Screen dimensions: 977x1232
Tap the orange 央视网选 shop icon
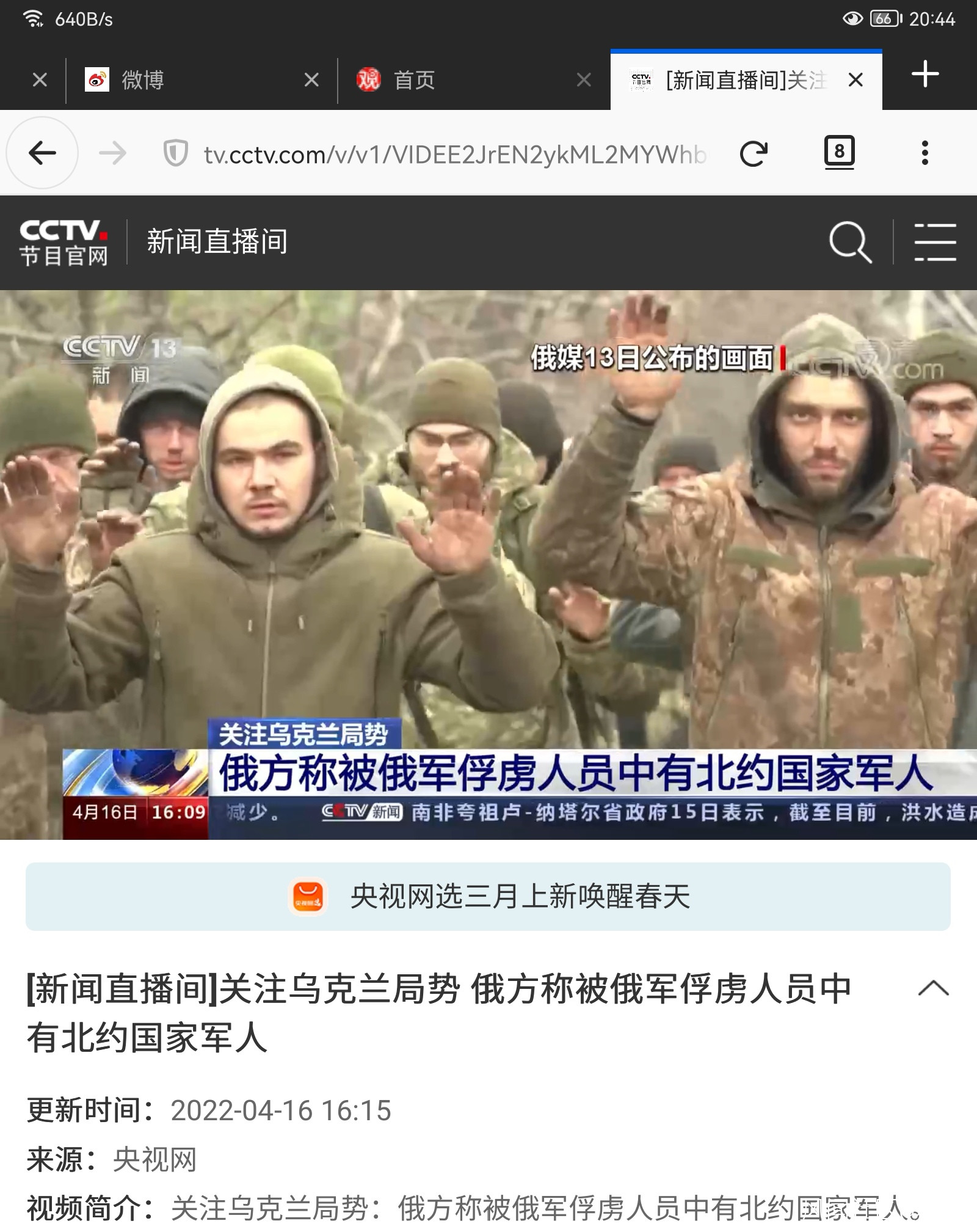(308, 897)
